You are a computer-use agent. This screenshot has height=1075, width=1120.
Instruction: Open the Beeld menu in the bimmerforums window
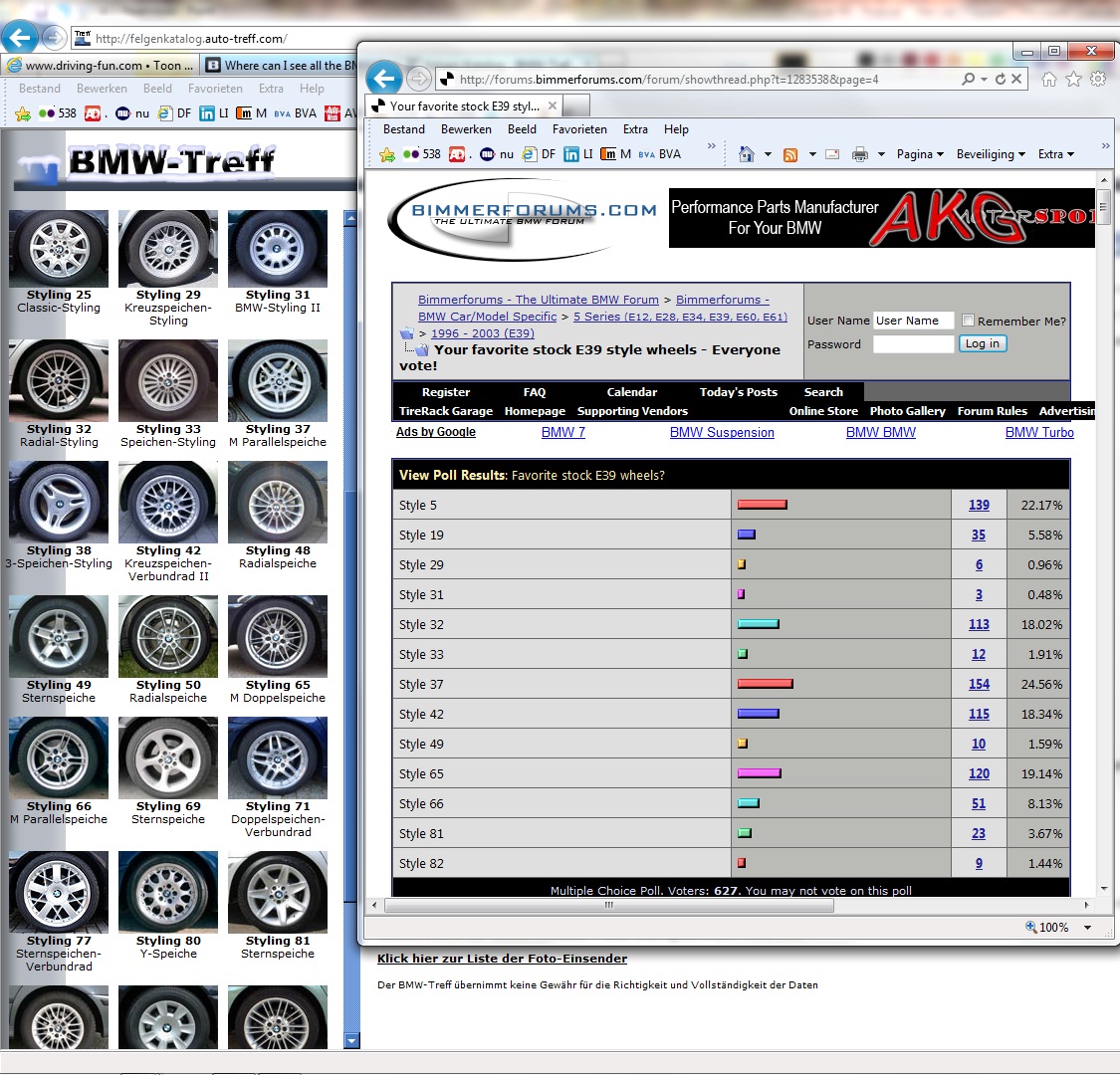(522, 129)
